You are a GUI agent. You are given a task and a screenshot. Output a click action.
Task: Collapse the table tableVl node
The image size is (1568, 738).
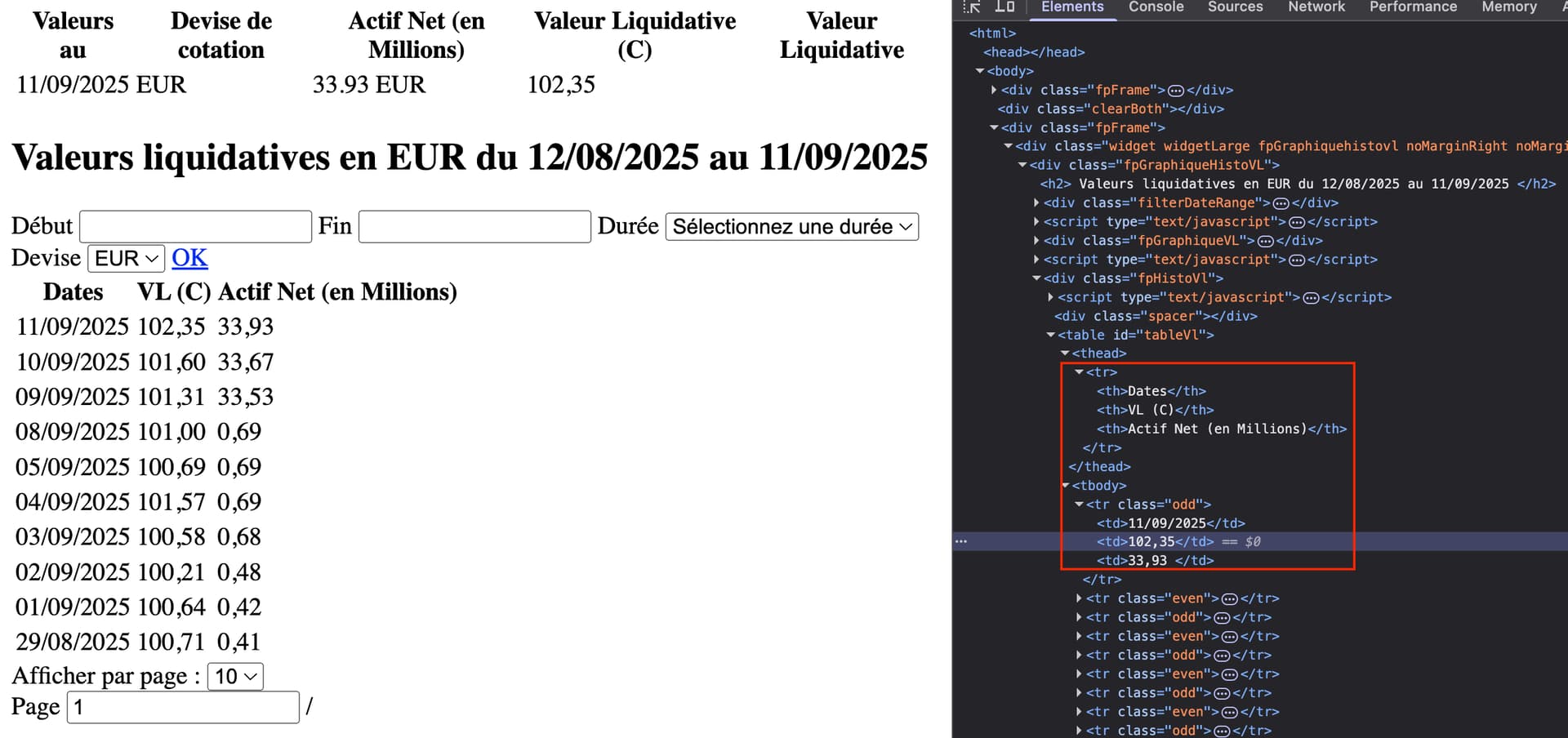[1051, 335]
